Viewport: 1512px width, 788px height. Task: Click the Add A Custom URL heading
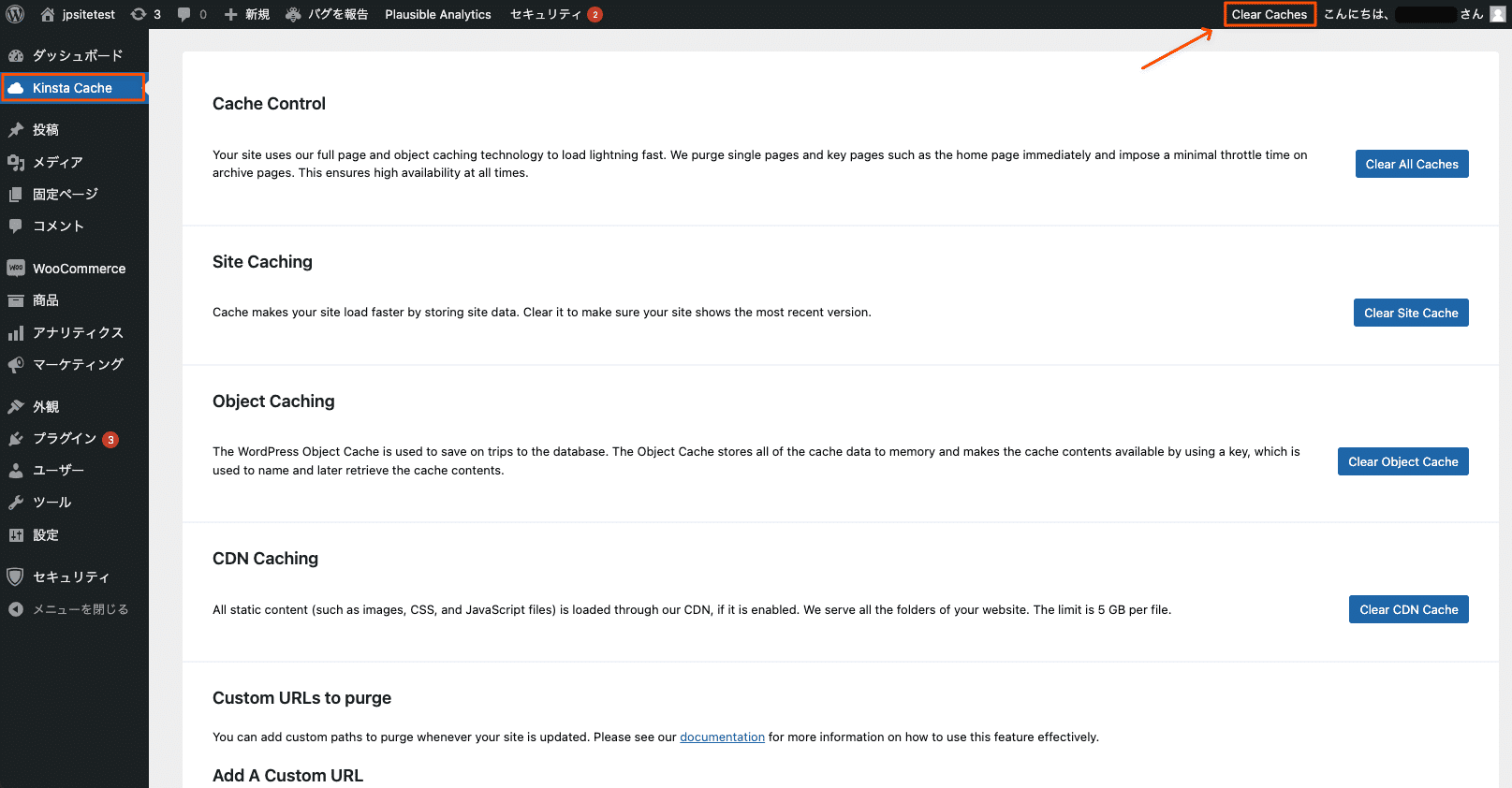tap(287, 776)
